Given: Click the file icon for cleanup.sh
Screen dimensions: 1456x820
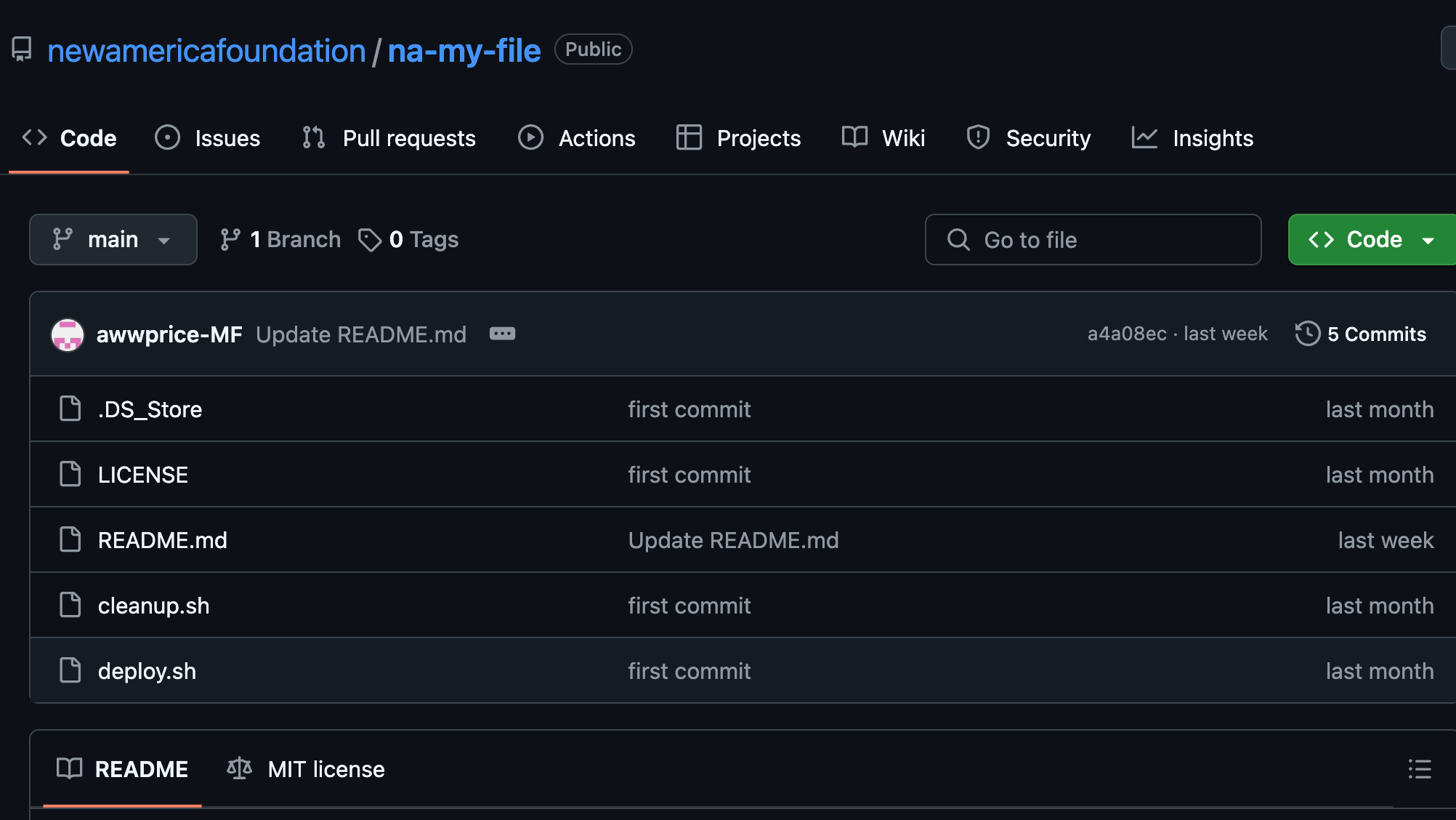Looking at the screenshot, I should tap(70, 605).
